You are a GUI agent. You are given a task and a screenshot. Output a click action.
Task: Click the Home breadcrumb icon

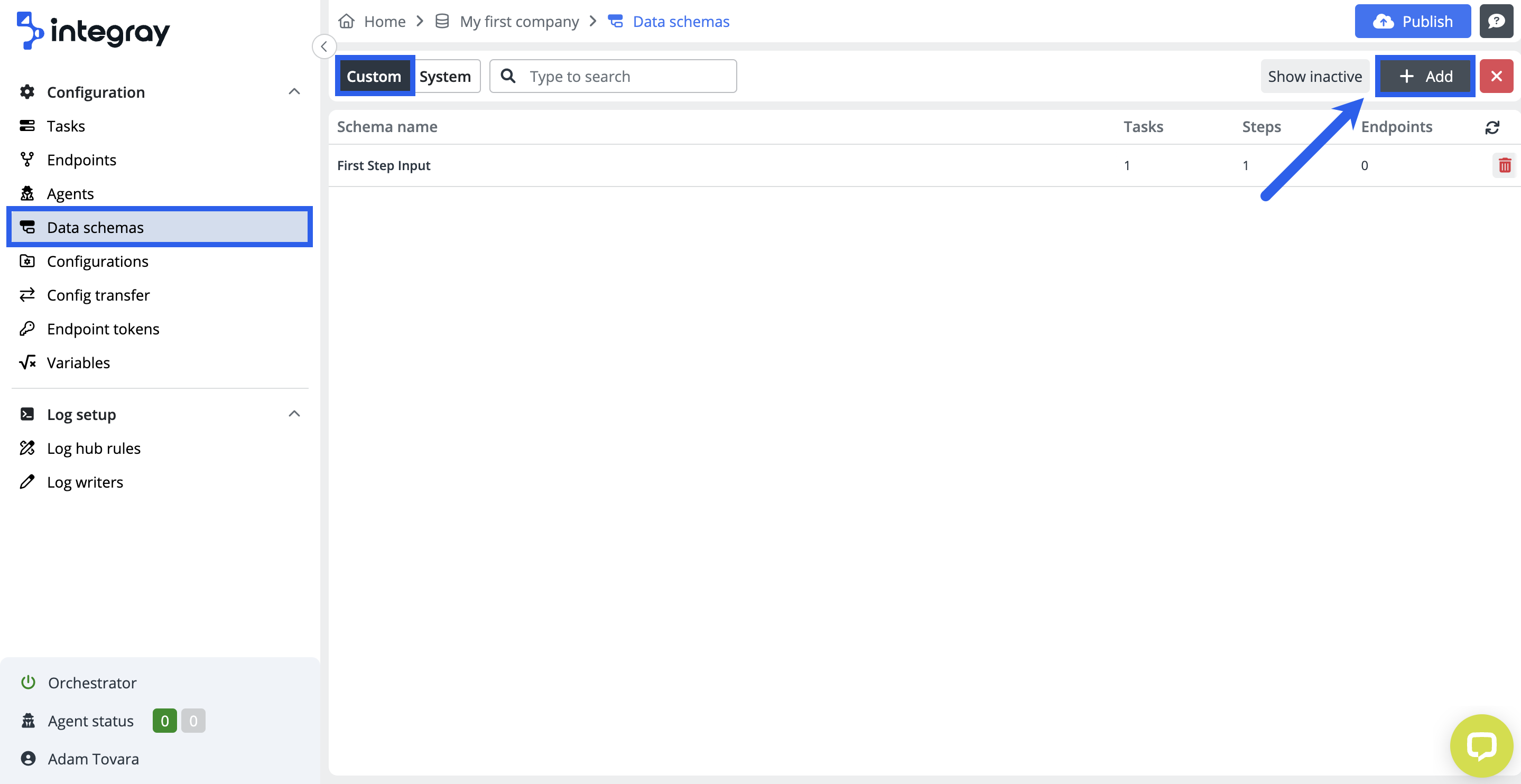tap(347, 21)
